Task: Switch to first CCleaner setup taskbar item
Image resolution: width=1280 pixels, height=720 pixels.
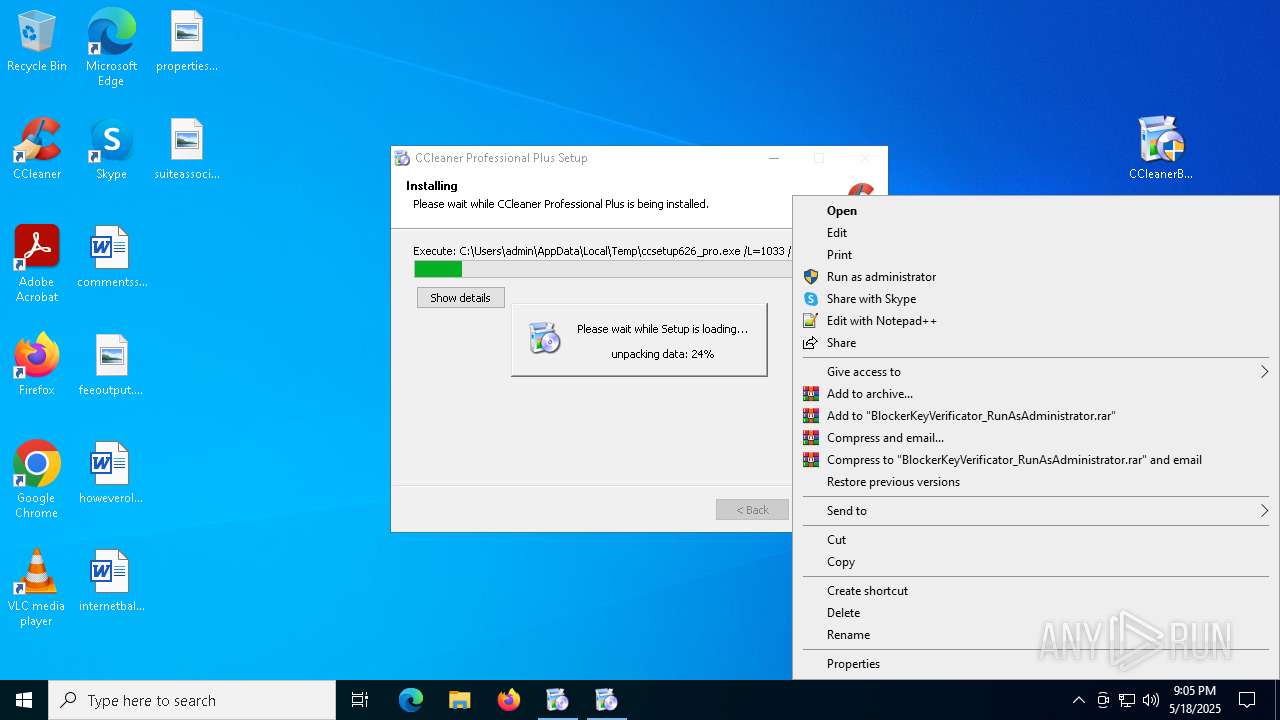Action: [557, 700]
